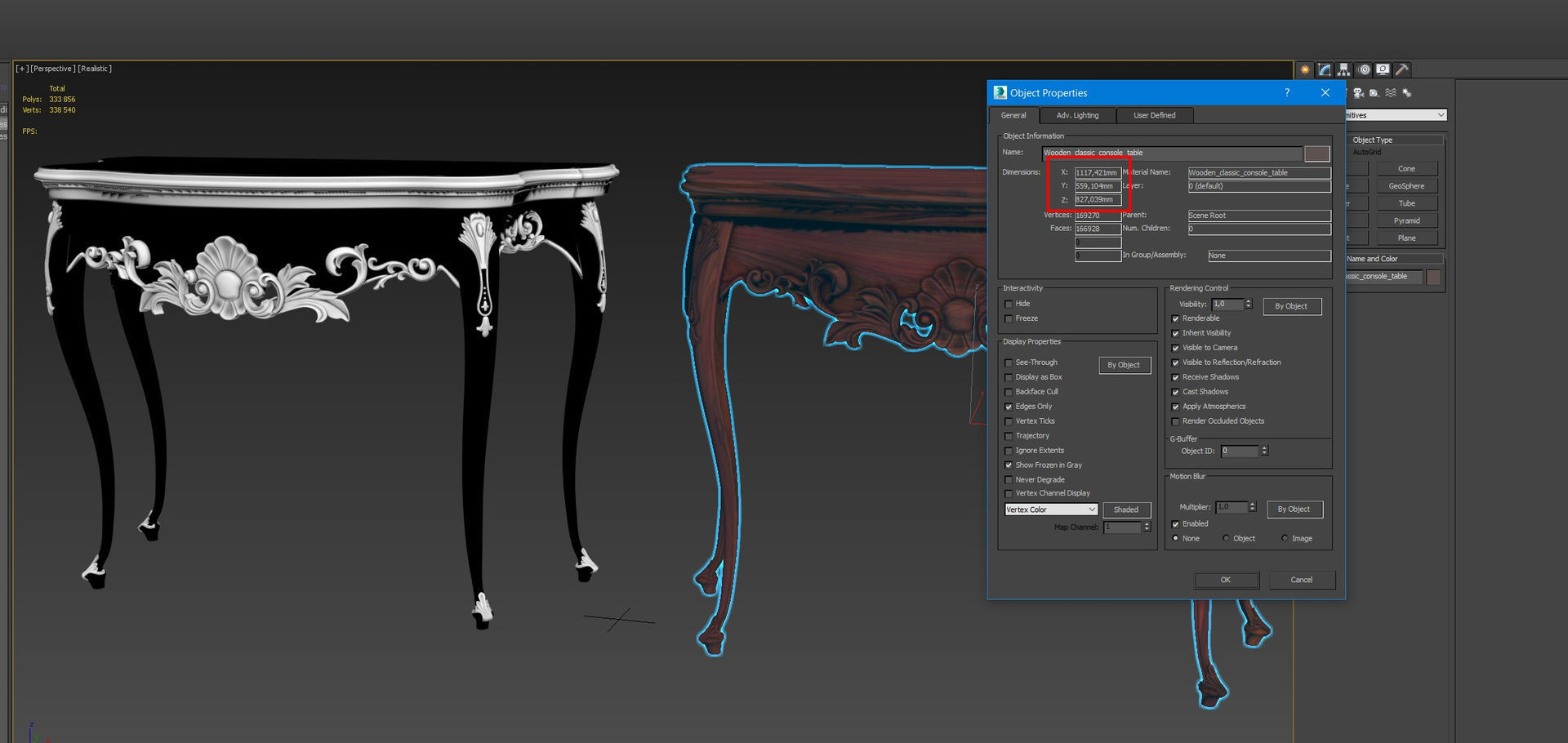Open the Vertex Color dropdown
Screen dimensions: 1568x743
pyautogui.click(x=1051, y=509)
